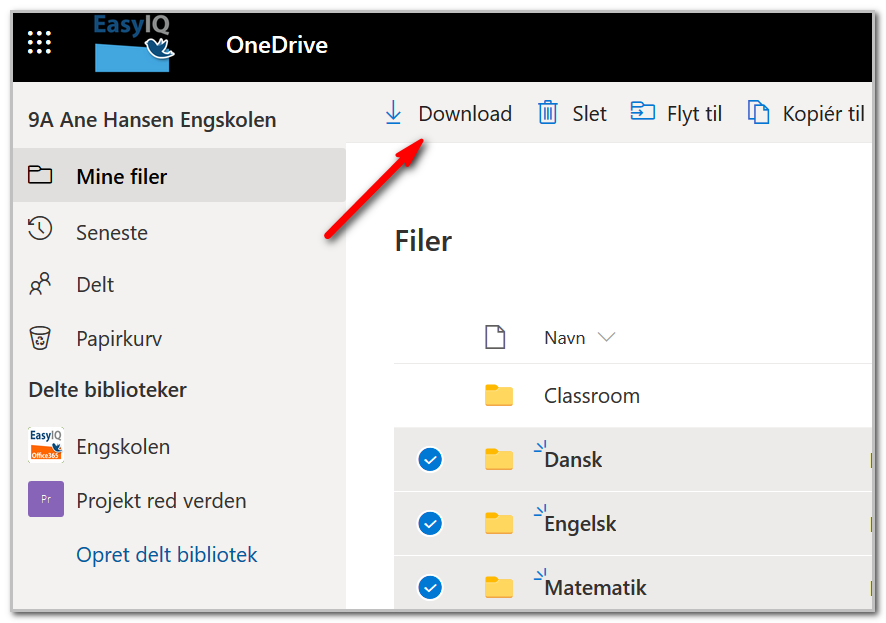Open Projekt red verden library
Image resolution: width=886 pixels, height=623 pixels.
click(161, 501)
